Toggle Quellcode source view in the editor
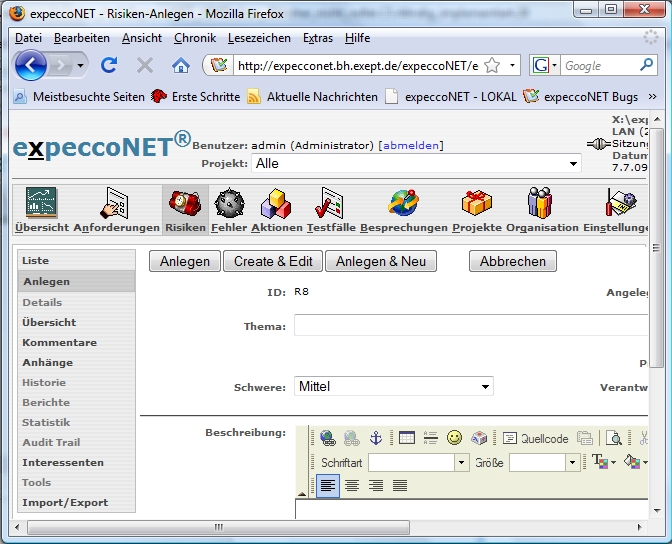Screen dimensions: 672x544 click(x=535, y=438)
